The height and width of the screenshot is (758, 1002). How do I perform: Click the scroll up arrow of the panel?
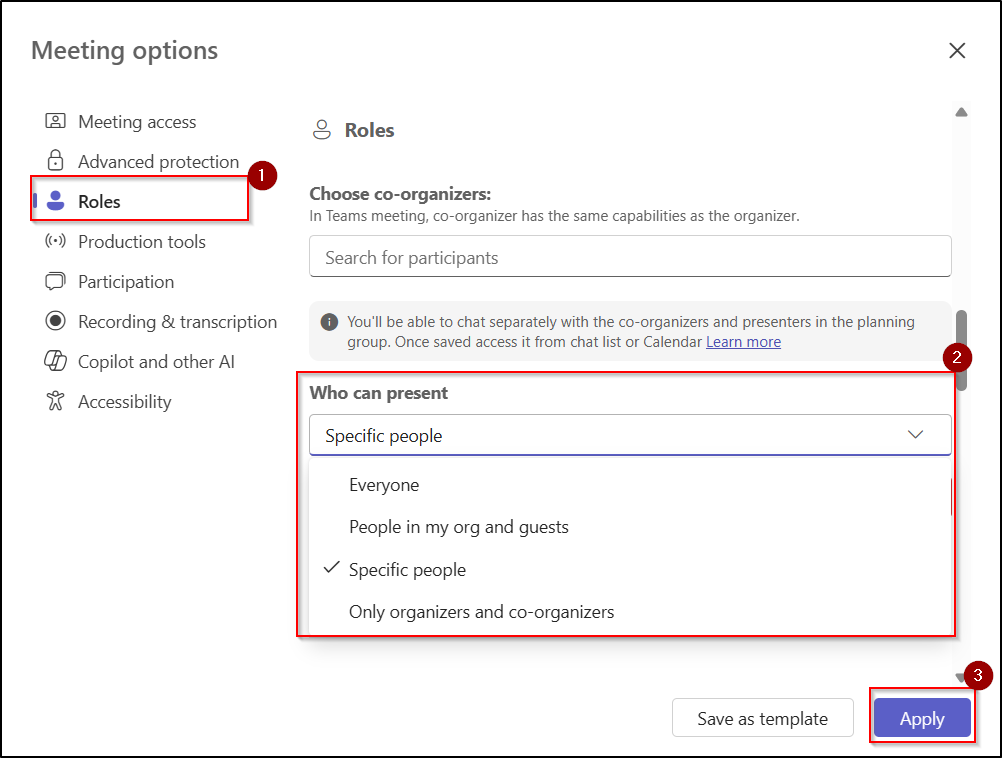(961, 112)
